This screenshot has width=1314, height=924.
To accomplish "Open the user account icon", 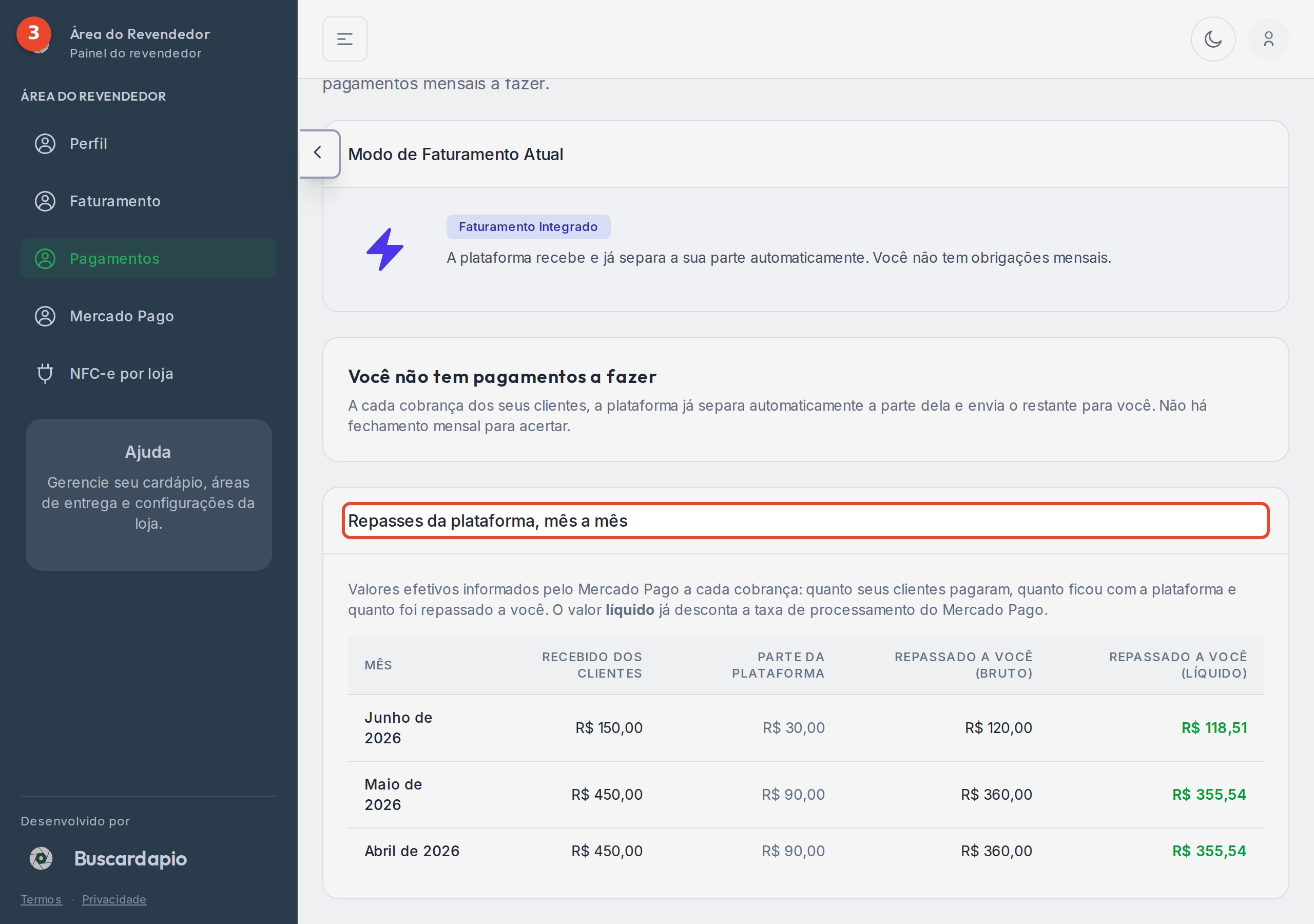I will tap(1268, 39).
